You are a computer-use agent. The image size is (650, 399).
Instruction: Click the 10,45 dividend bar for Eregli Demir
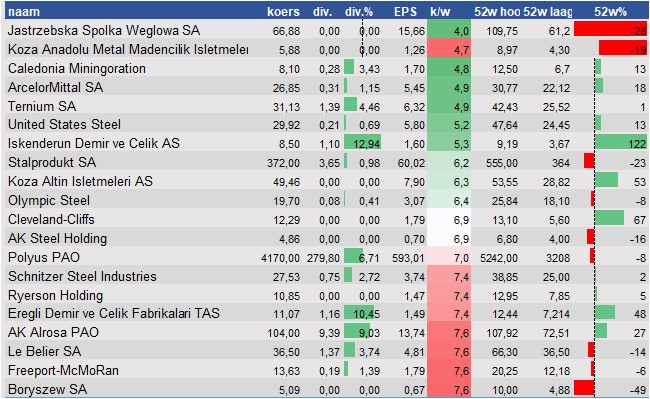tap(359, 313)
